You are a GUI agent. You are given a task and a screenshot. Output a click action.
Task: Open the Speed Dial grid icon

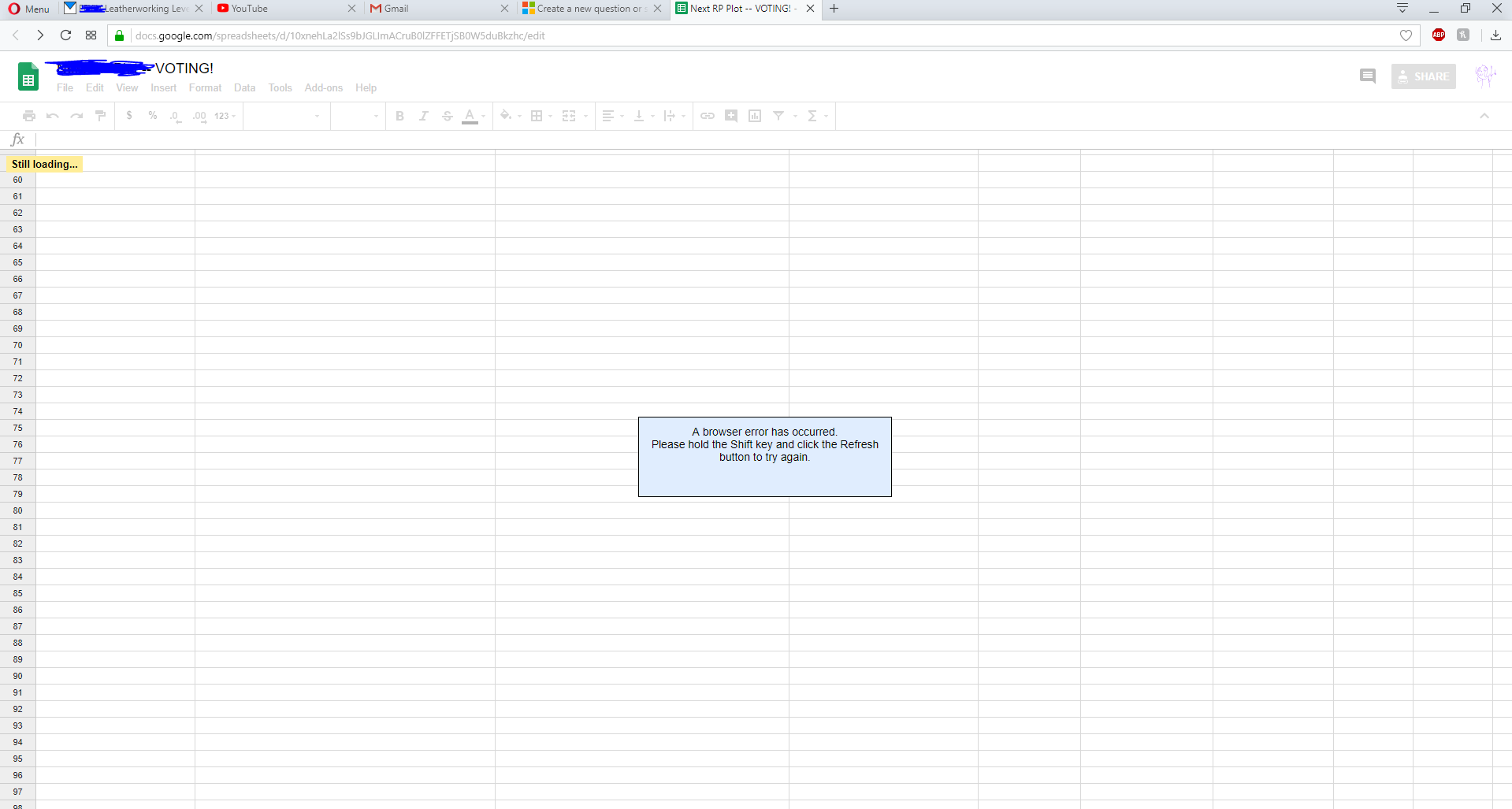pos(91,35)
